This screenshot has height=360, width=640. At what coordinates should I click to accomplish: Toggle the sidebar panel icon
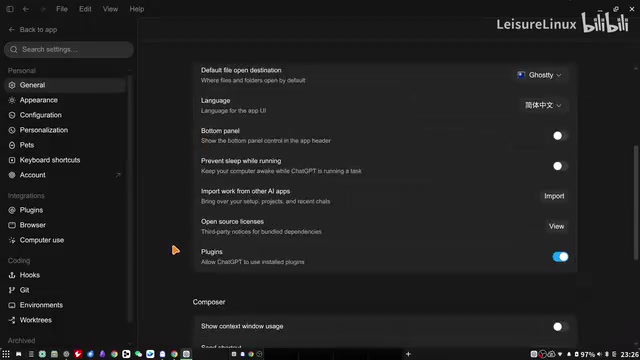[10, 9]
